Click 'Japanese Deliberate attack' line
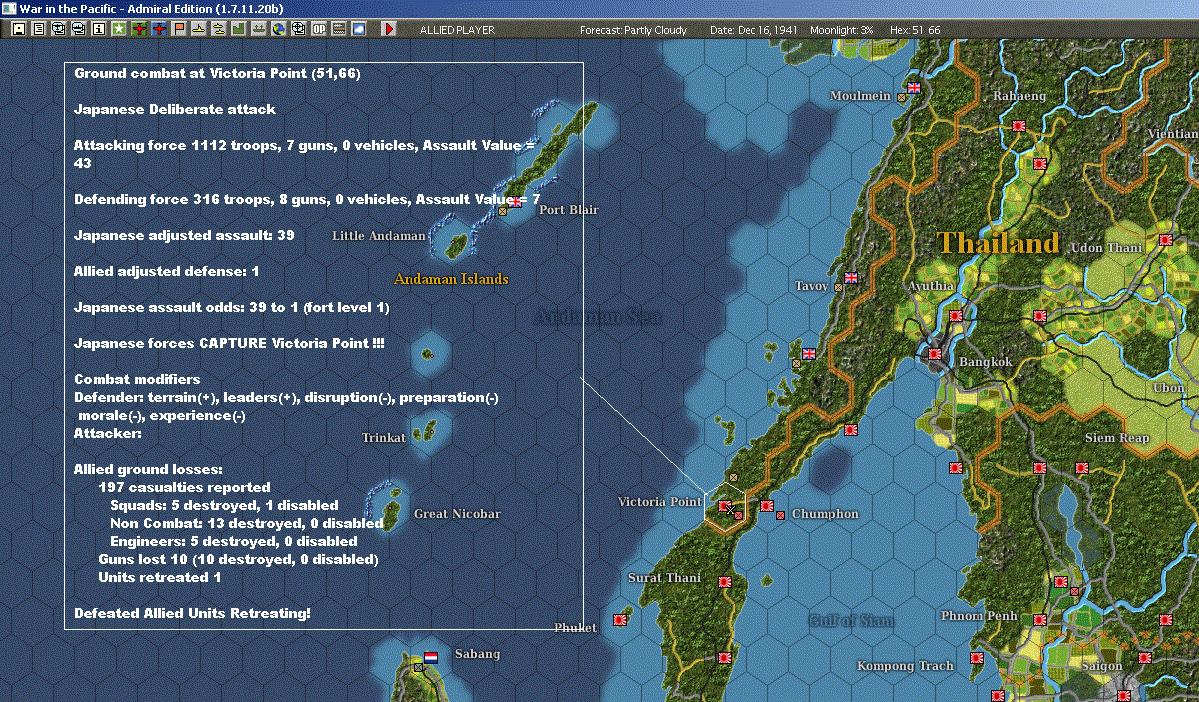 click(174, 109)
